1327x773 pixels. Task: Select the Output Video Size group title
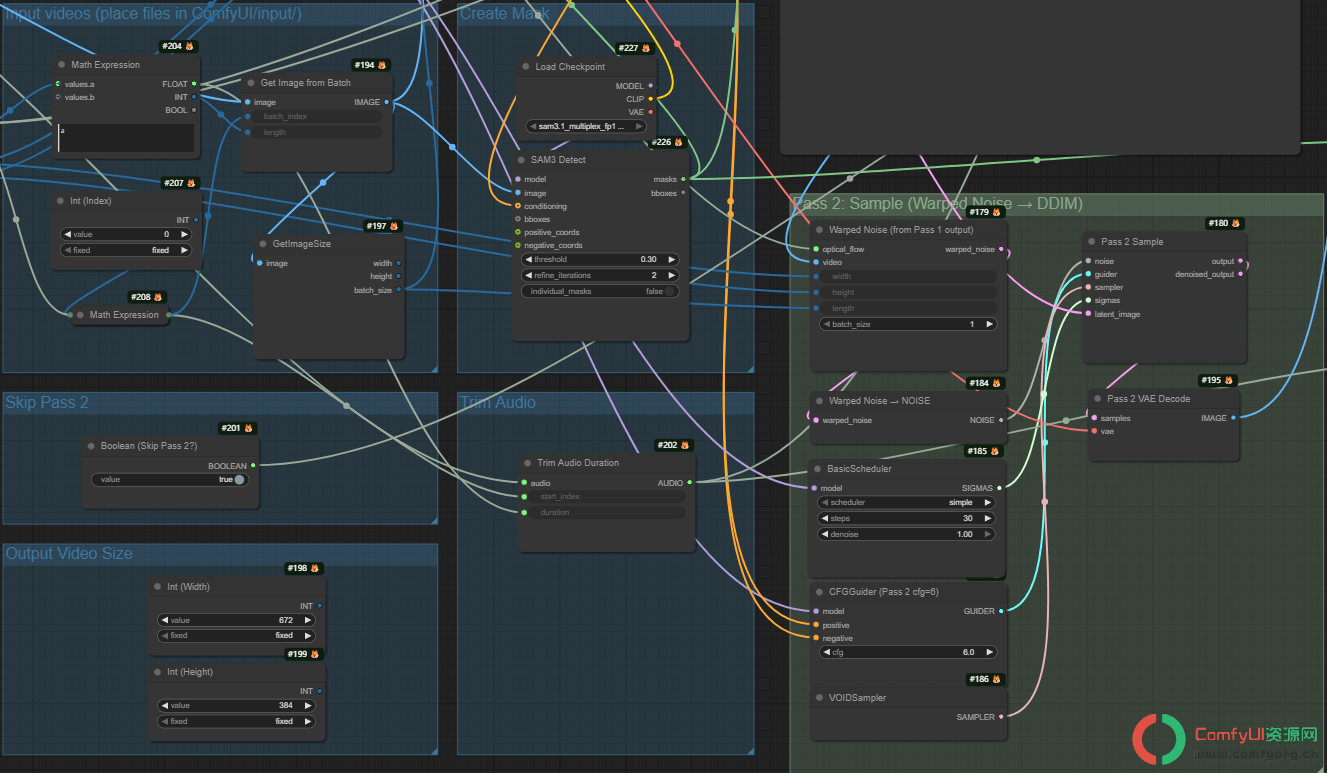pyautogui.click(x=69, y=553)
